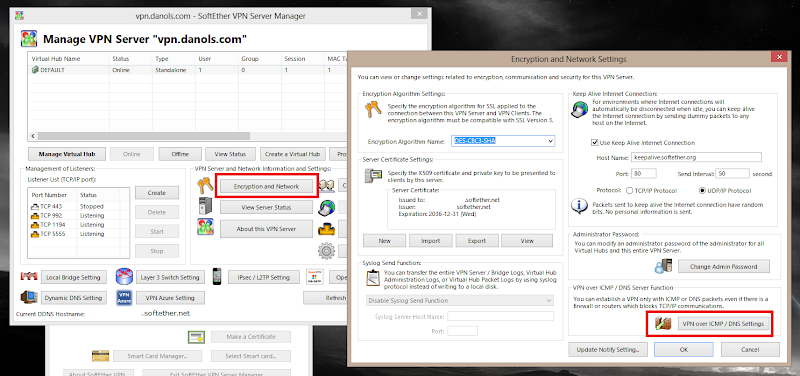
Task: Click the Local Bridge Setting icon
Action: 29,277
